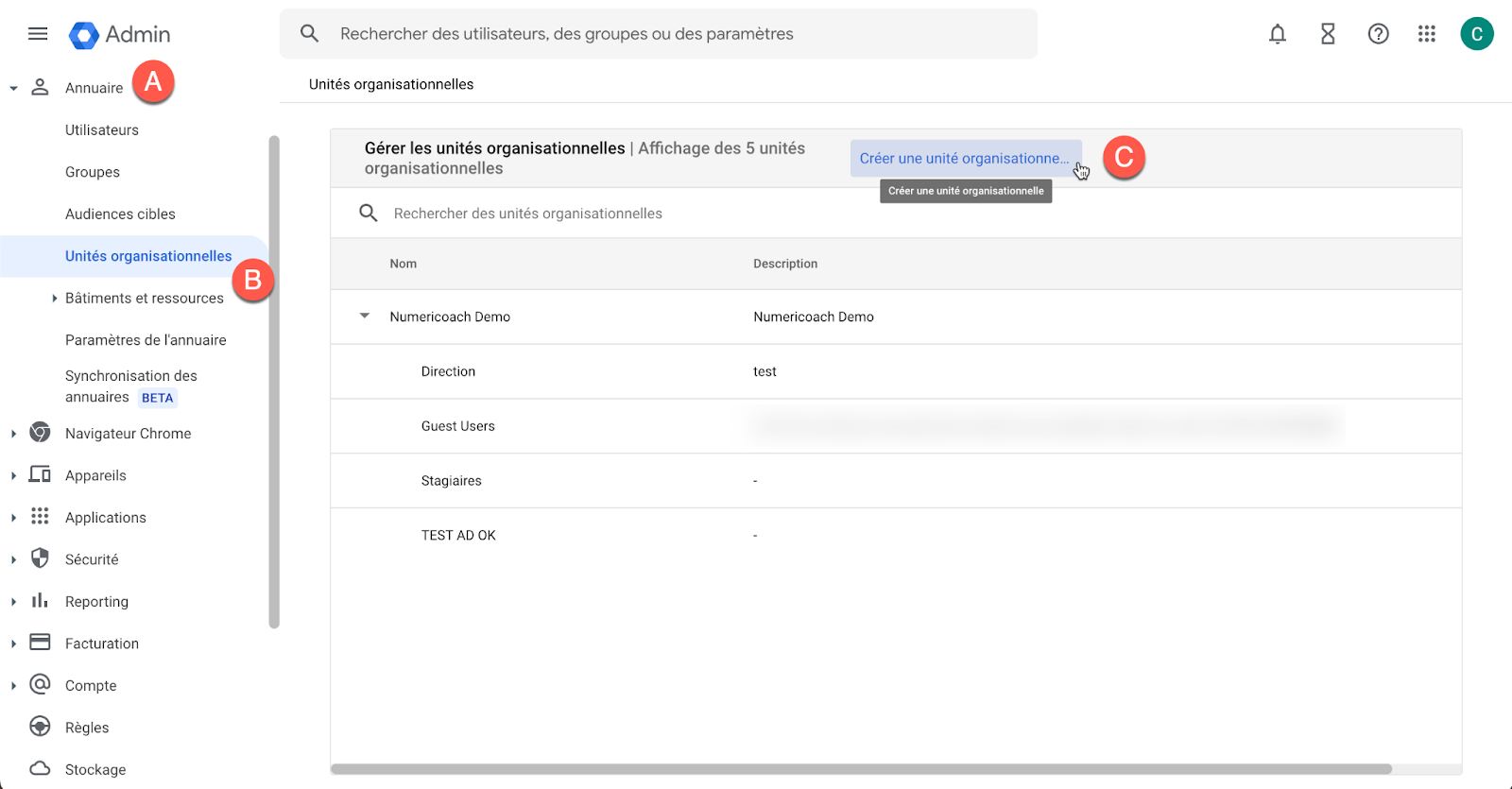The width and height of the screenshot is (1512, 789).
Task: Click the table horizontal scrollbar
Action: pos(861,769)
